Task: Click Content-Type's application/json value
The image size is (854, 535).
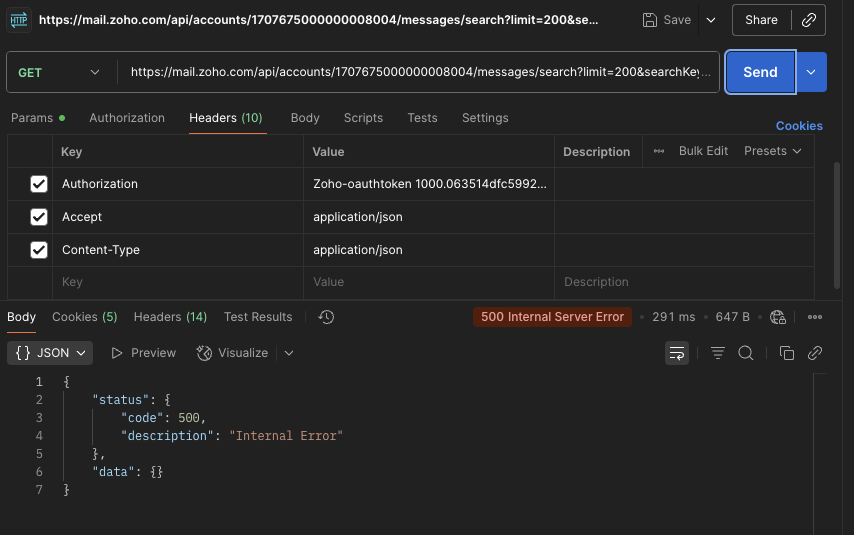Action: 358,250
